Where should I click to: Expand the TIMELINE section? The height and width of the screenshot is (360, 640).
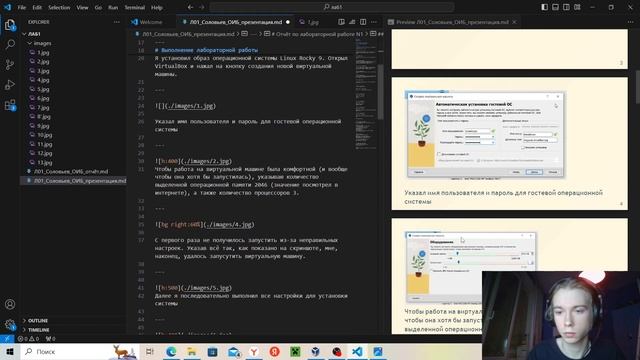pyautogui.click(x=73, y=329)
